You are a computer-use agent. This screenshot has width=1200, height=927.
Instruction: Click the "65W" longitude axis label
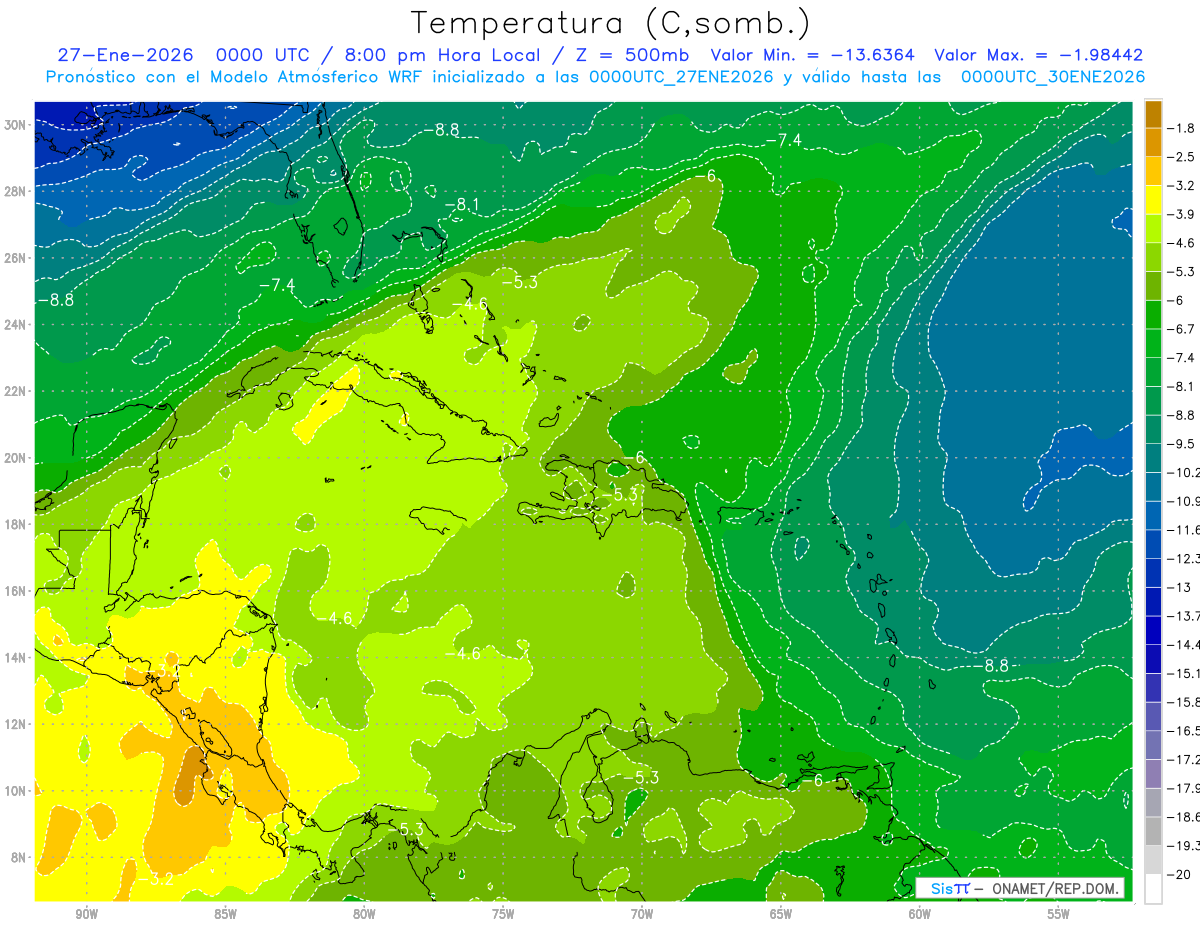(x=781, y=915)
